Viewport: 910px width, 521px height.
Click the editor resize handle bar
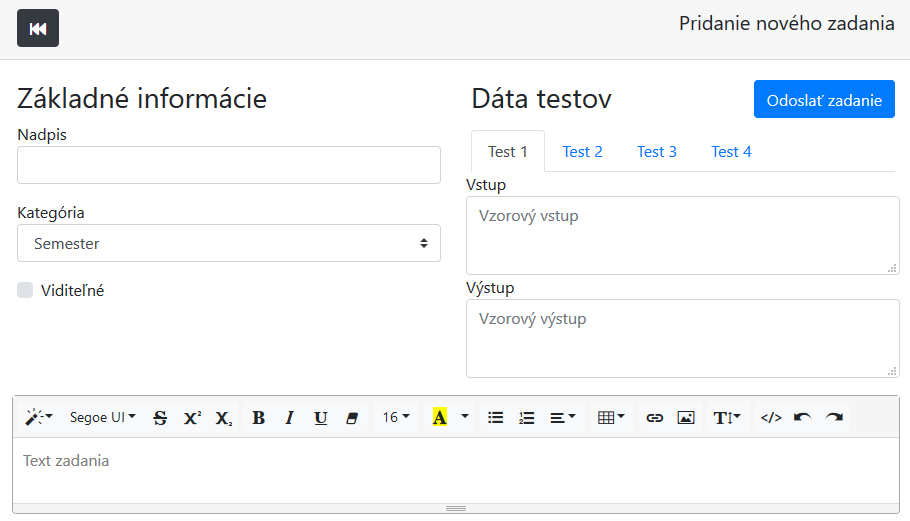(456, 508)
